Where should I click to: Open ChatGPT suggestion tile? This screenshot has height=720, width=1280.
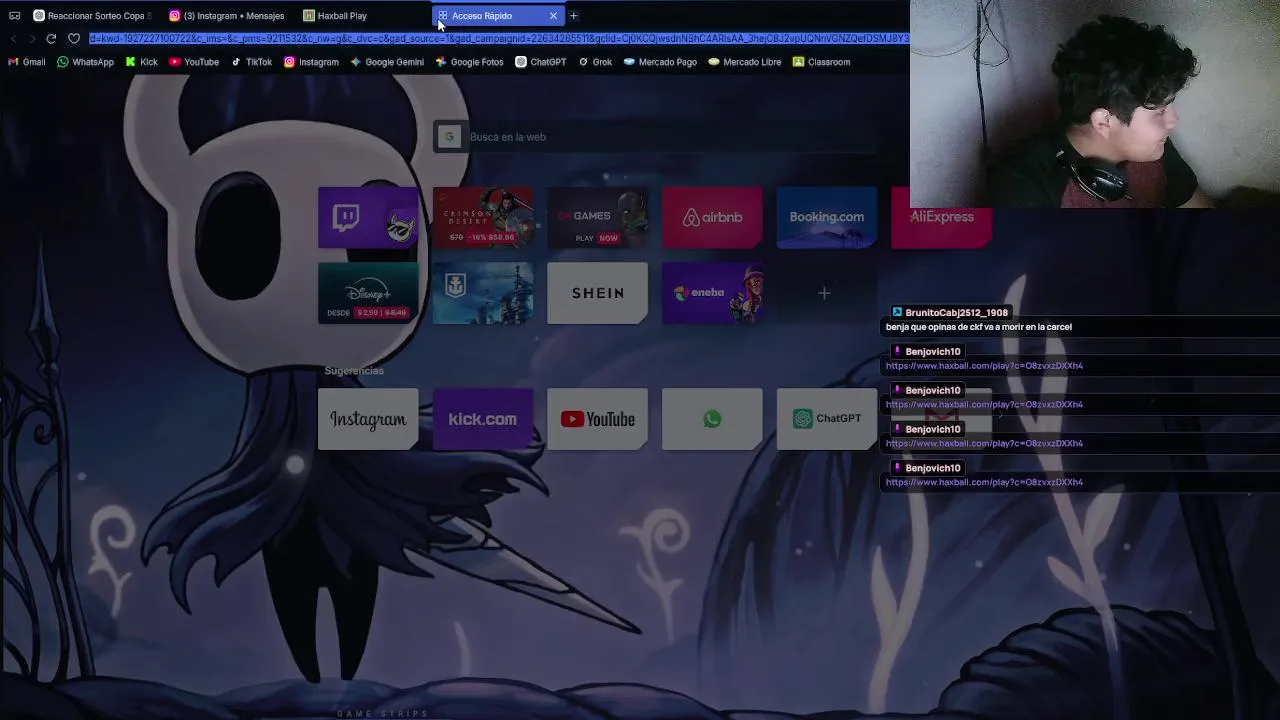[x=827, y=419]
